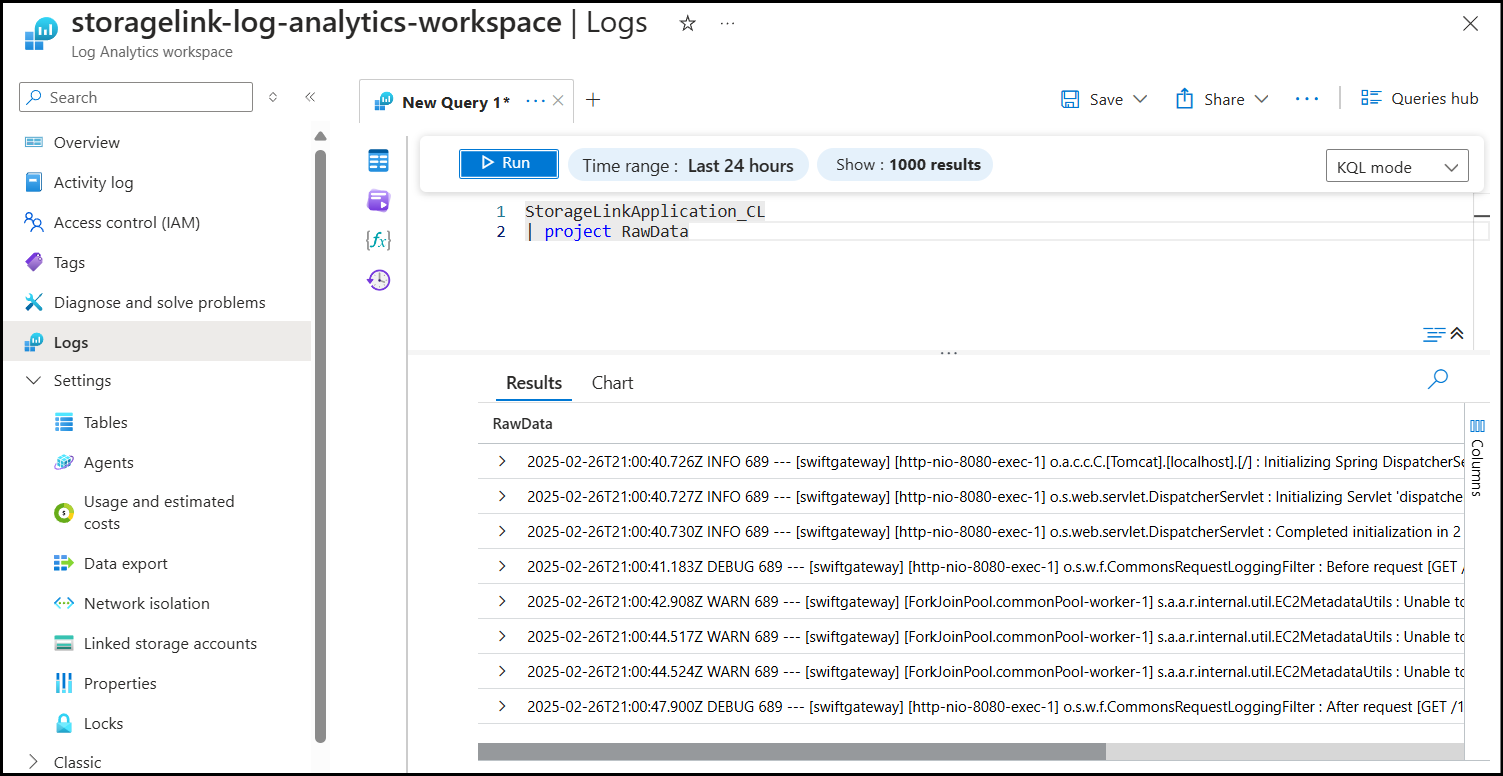Image resolution: width=1503 pixels, height=776 pixels.
Task: Open the Tables side pane icon
Action: pos(378,161)
